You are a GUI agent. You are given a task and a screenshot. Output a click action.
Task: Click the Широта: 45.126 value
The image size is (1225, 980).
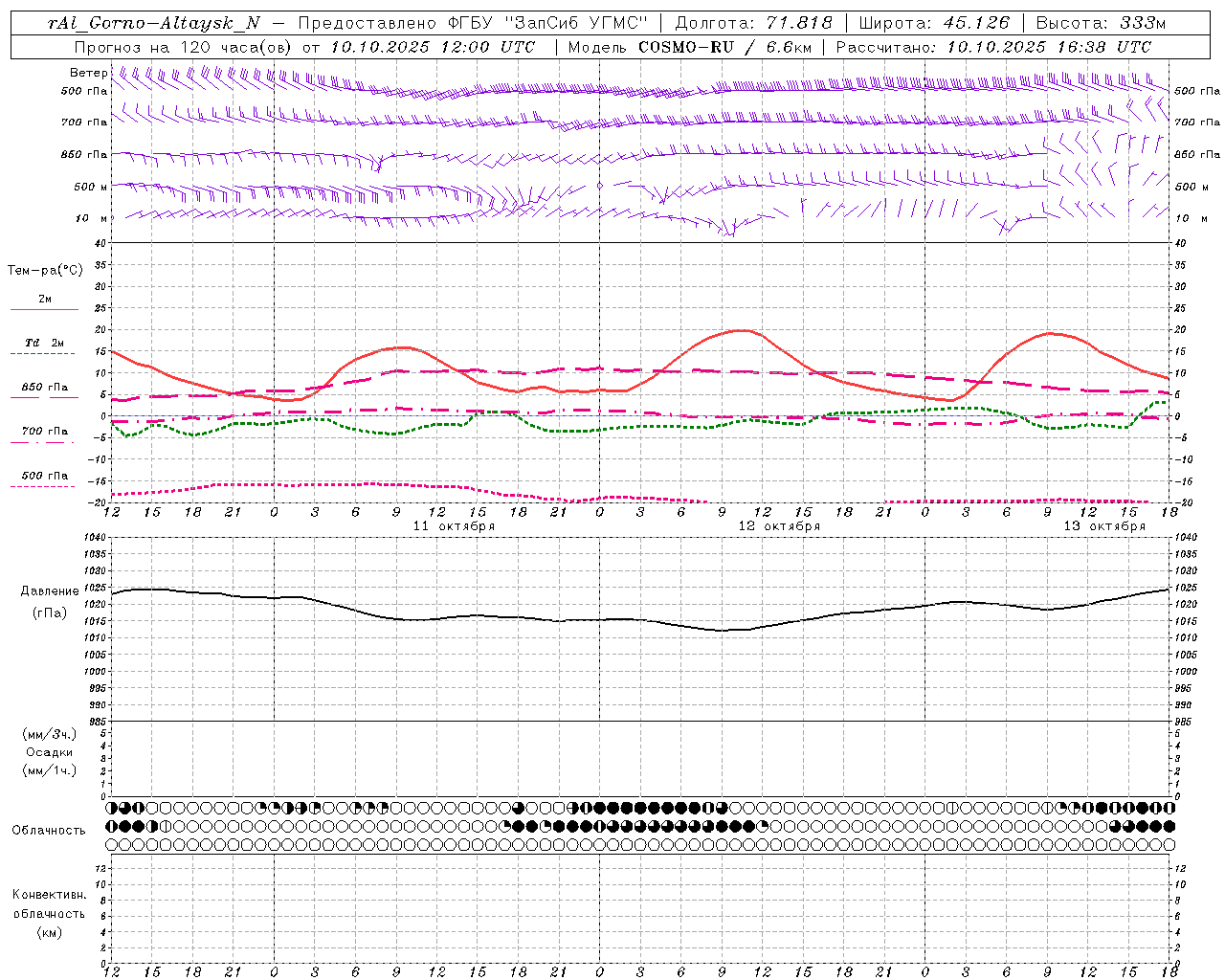[935, 23]
